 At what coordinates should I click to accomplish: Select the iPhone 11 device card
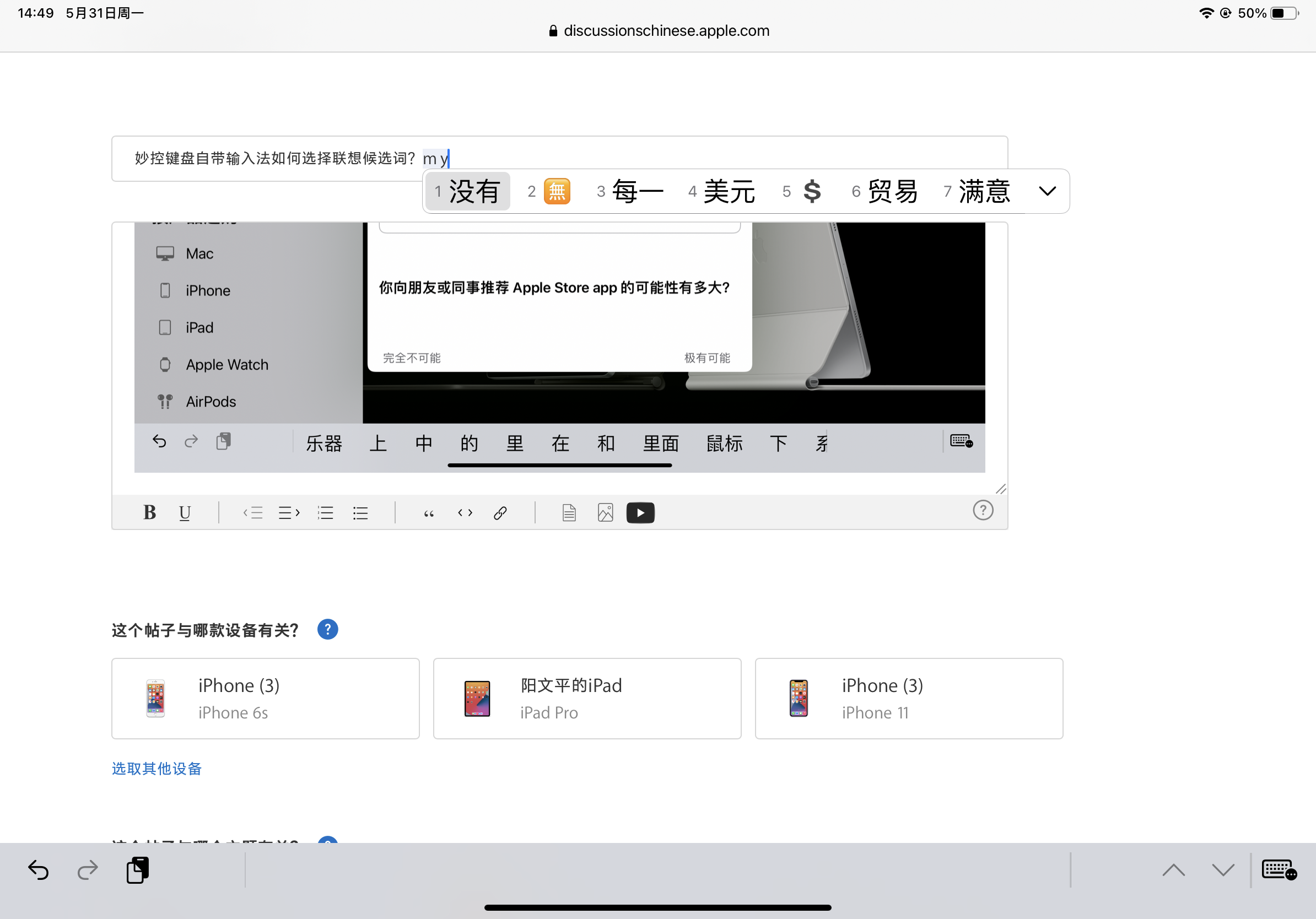pyautogui.click(x=909, y=699)
